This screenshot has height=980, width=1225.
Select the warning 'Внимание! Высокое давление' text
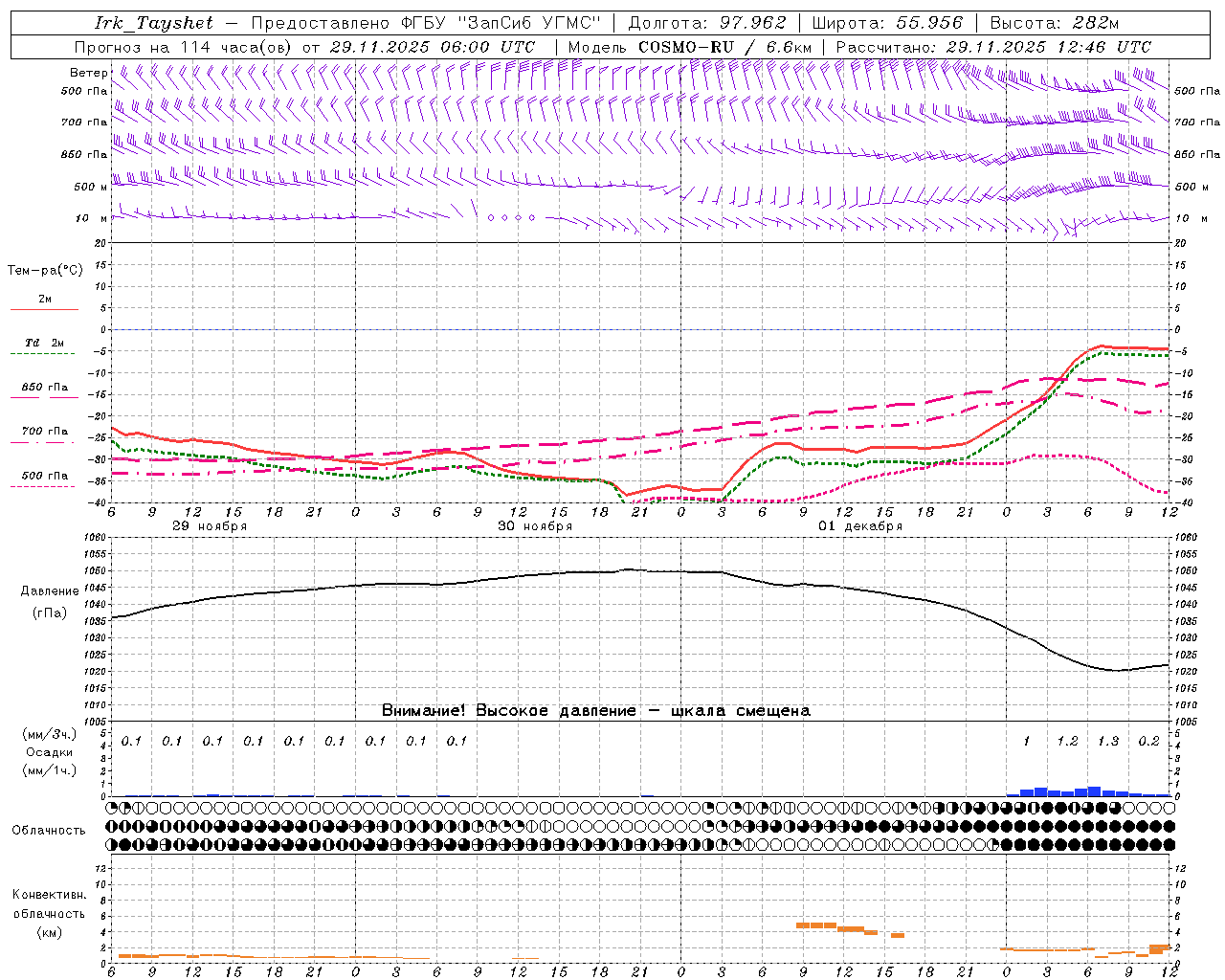(508, 711)
